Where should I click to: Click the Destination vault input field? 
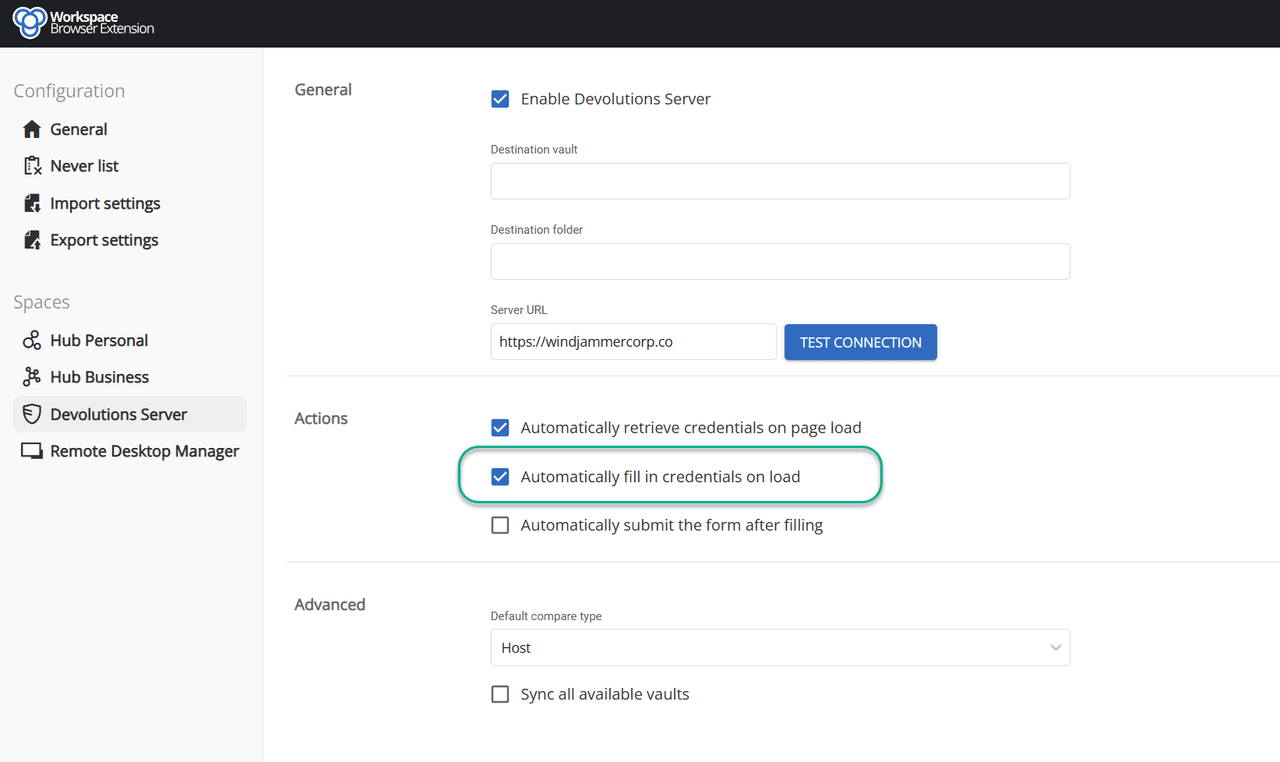780,182
